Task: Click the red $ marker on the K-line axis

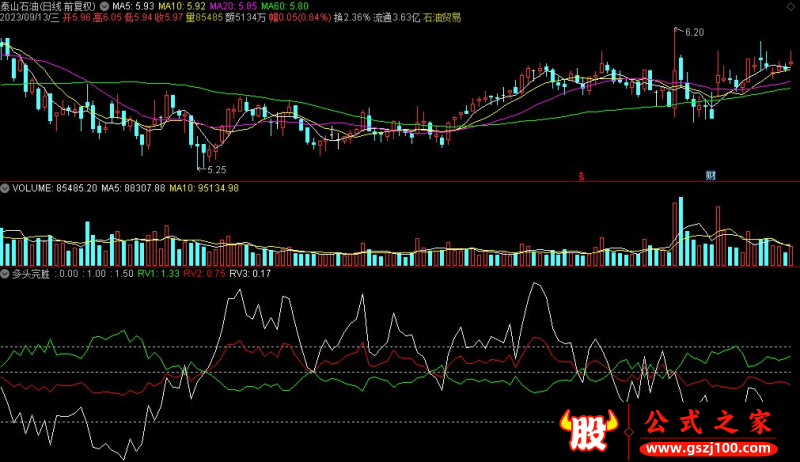Action: (581, 176)
